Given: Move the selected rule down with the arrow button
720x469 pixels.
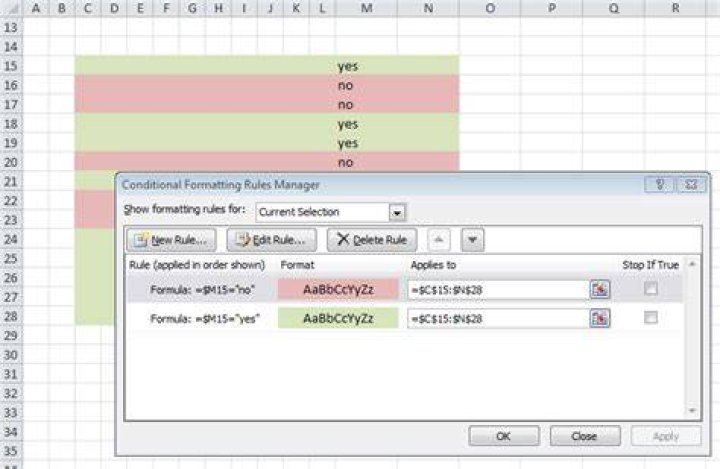Looking at the screenshot, I should (x=472, y=240).
